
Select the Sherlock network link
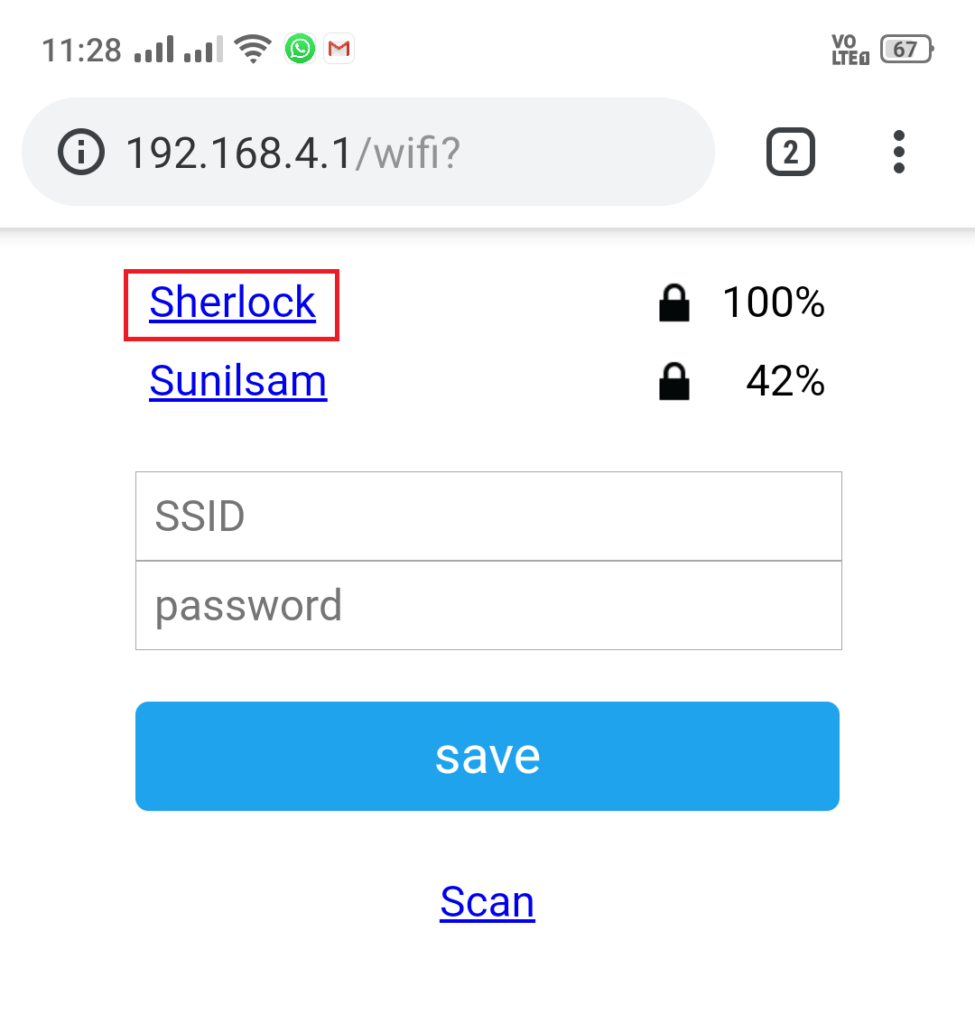231,303
